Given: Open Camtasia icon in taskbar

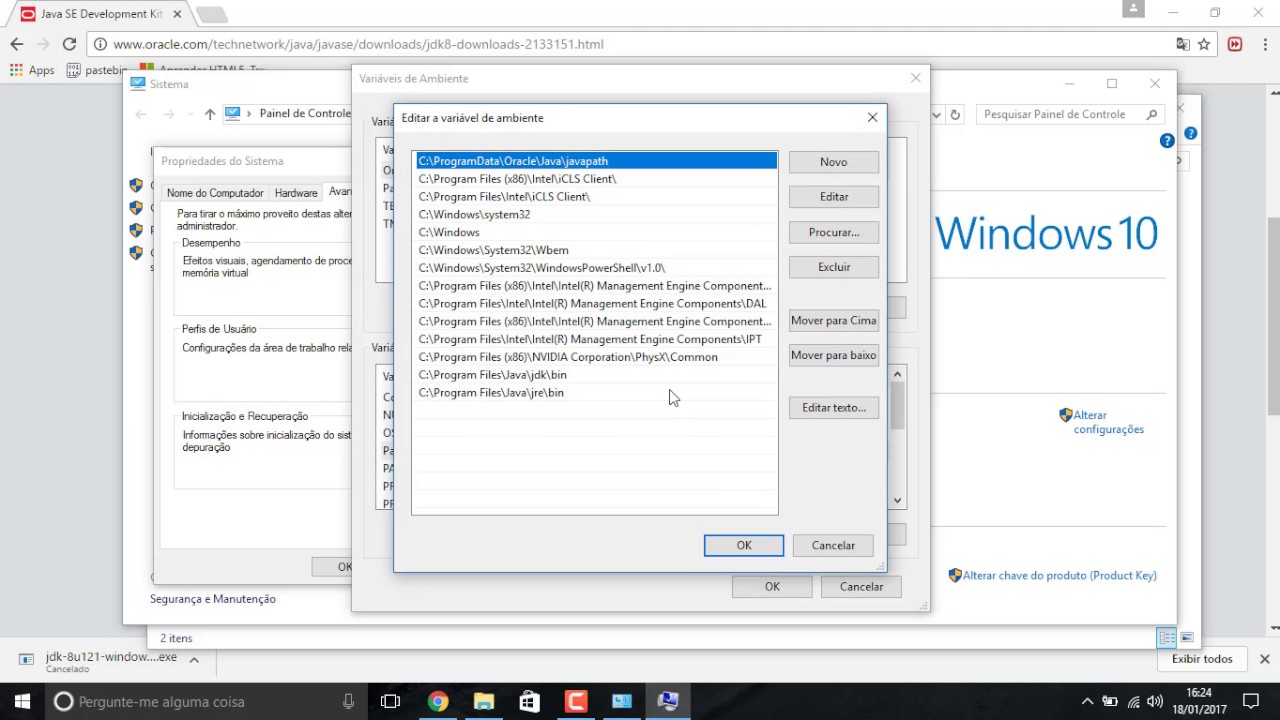Looking at the screenshot, I should tap(576, 701).
